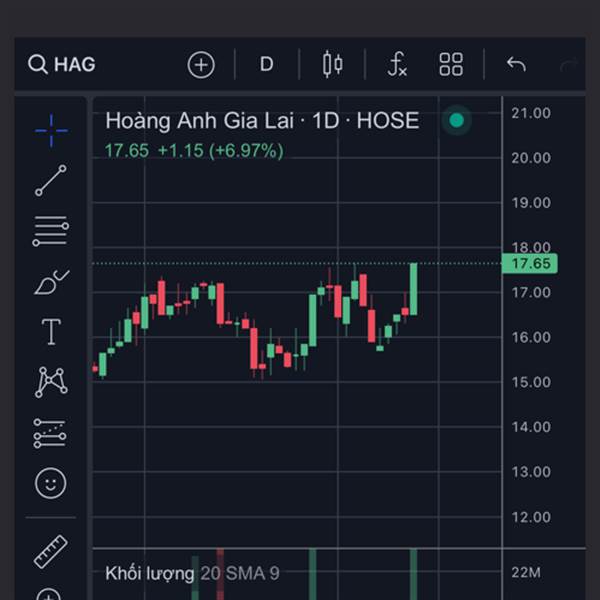This screenshot has width=600, height=600.
Task: Change chart style via candlestick icon
Action: click(x=333, y=64)
